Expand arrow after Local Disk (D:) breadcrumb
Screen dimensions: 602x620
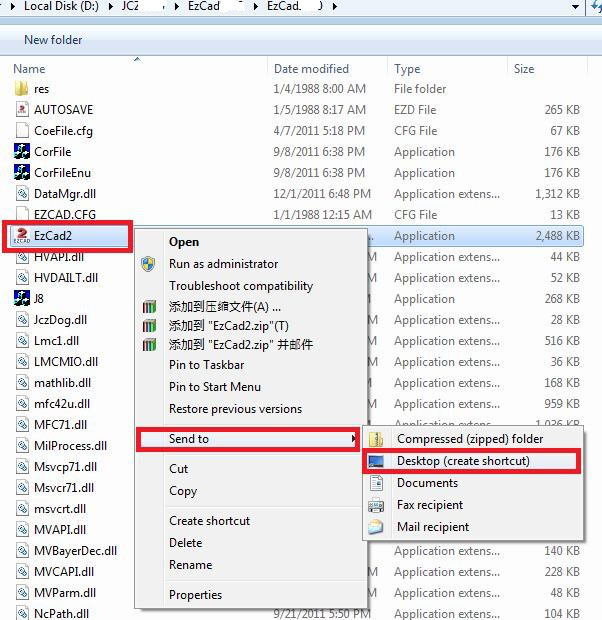pos(110,7)
